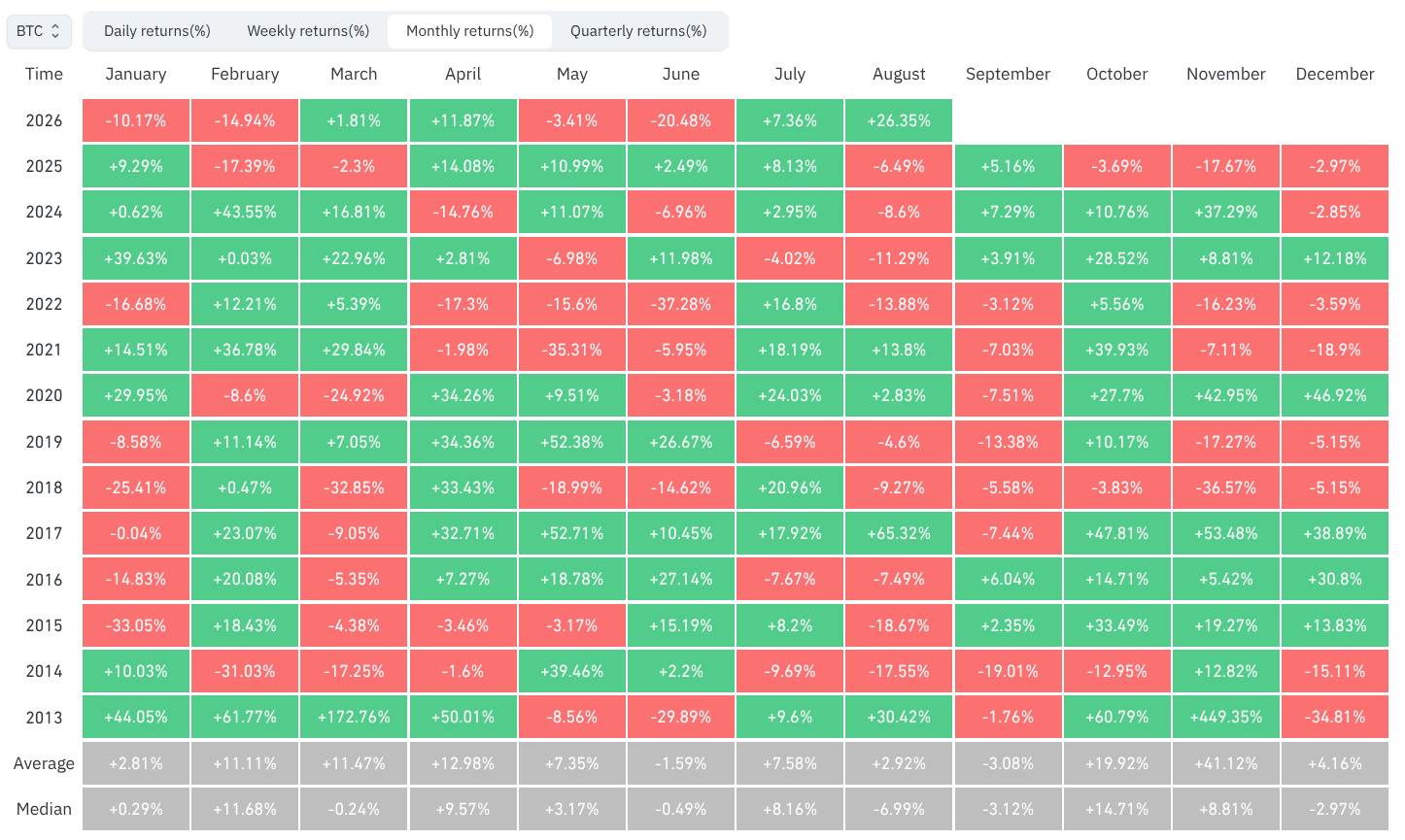This screenshot has width=1405, height=840.
Task: Click the January column header
Action: pos(136,74)
